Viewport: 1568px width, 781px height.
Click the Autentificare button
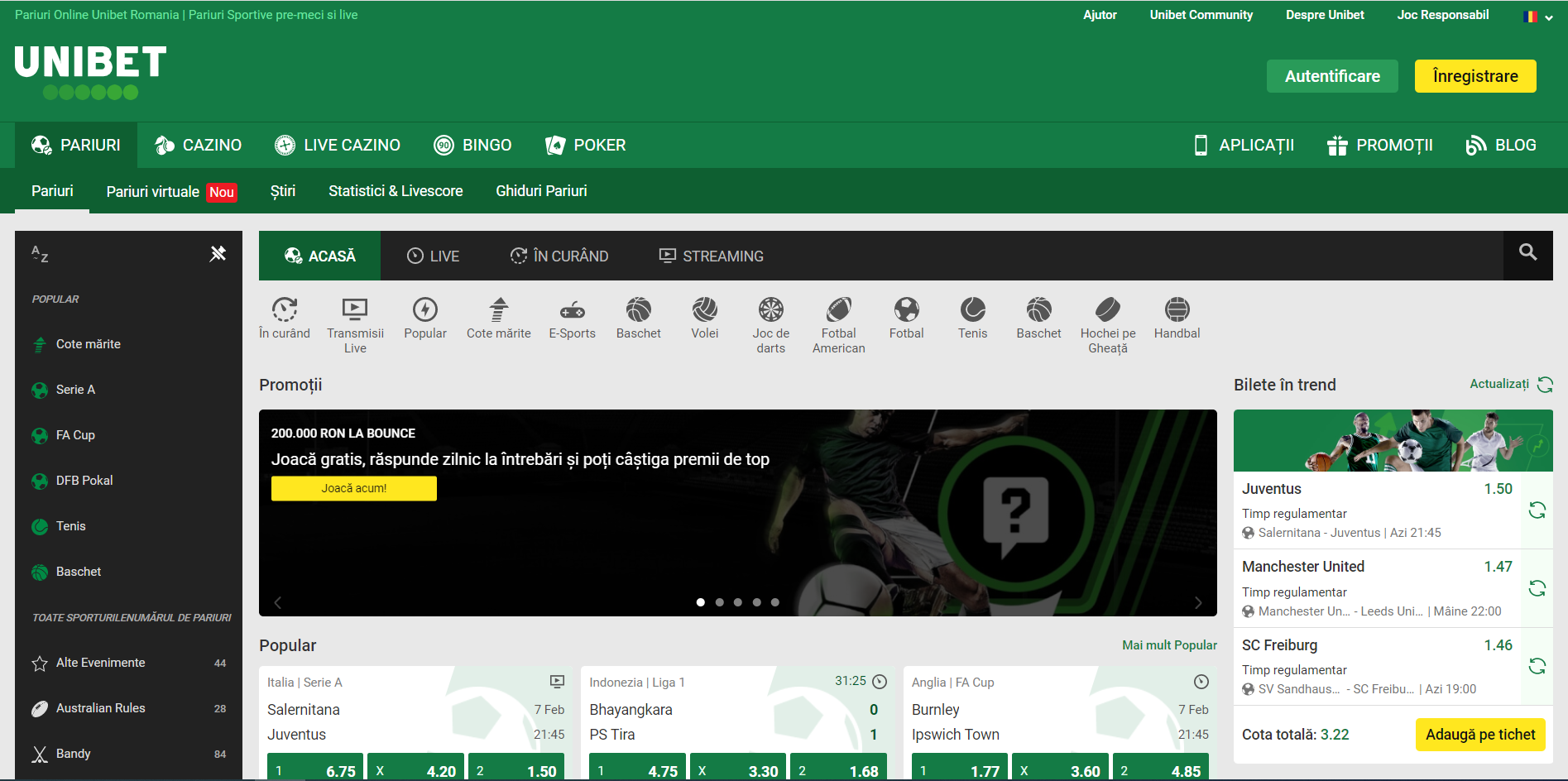tap(1332, 76)
